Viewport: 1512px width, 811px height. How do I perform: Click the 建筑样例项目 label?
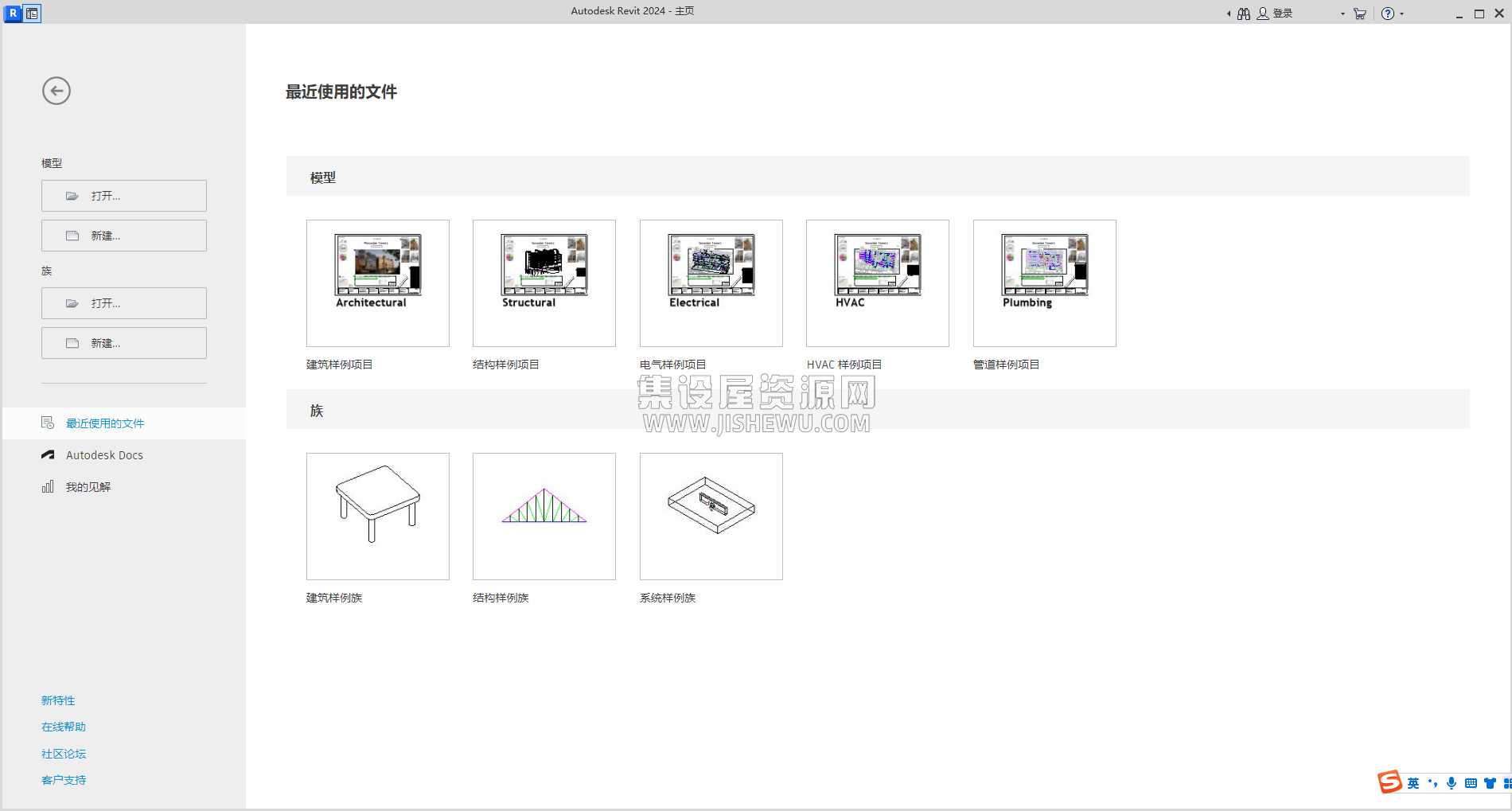(340, 365)
